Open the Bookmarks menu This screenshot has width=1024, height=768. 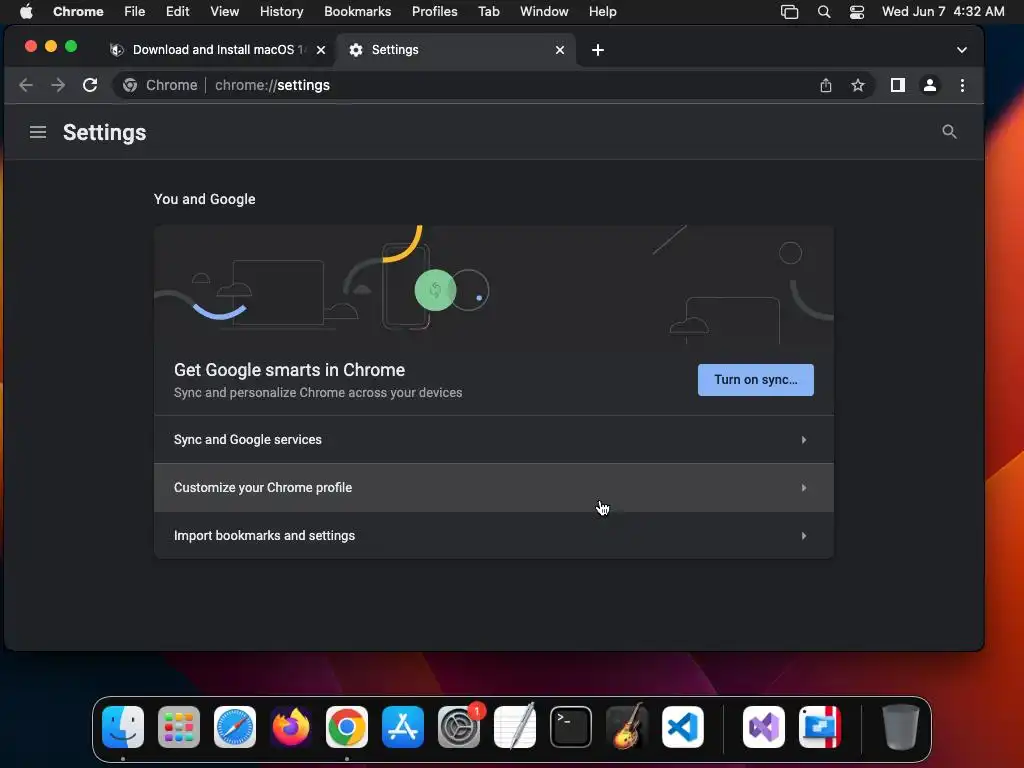357,11
